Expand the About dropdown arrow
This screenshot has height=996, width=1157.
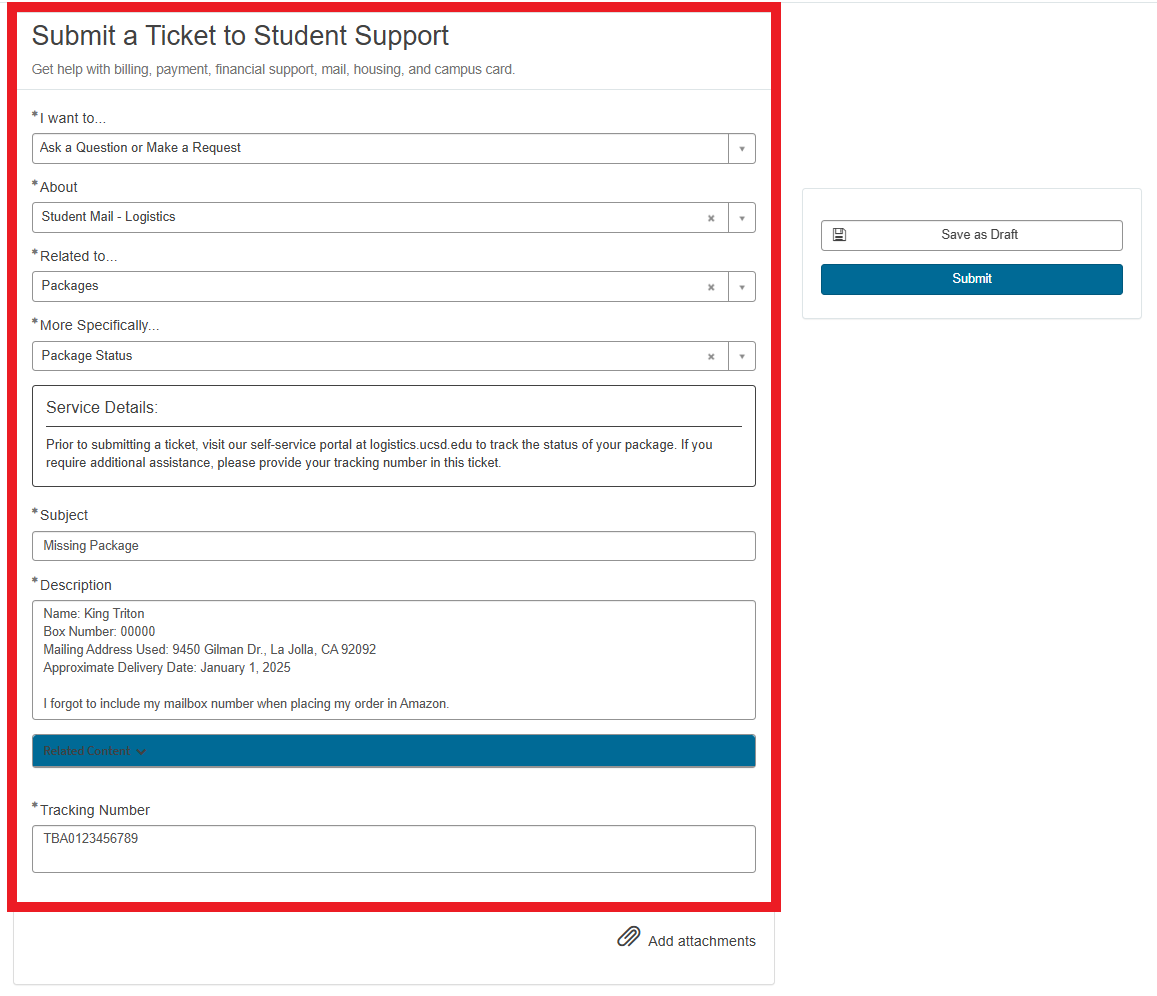[x=742, y=218]
